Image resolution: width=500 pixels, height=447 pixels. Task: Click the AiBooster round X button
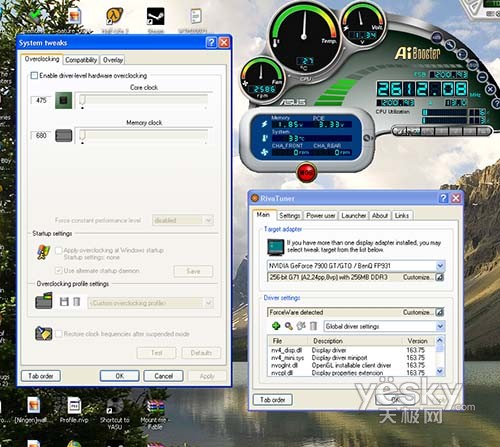click(490, 89)
